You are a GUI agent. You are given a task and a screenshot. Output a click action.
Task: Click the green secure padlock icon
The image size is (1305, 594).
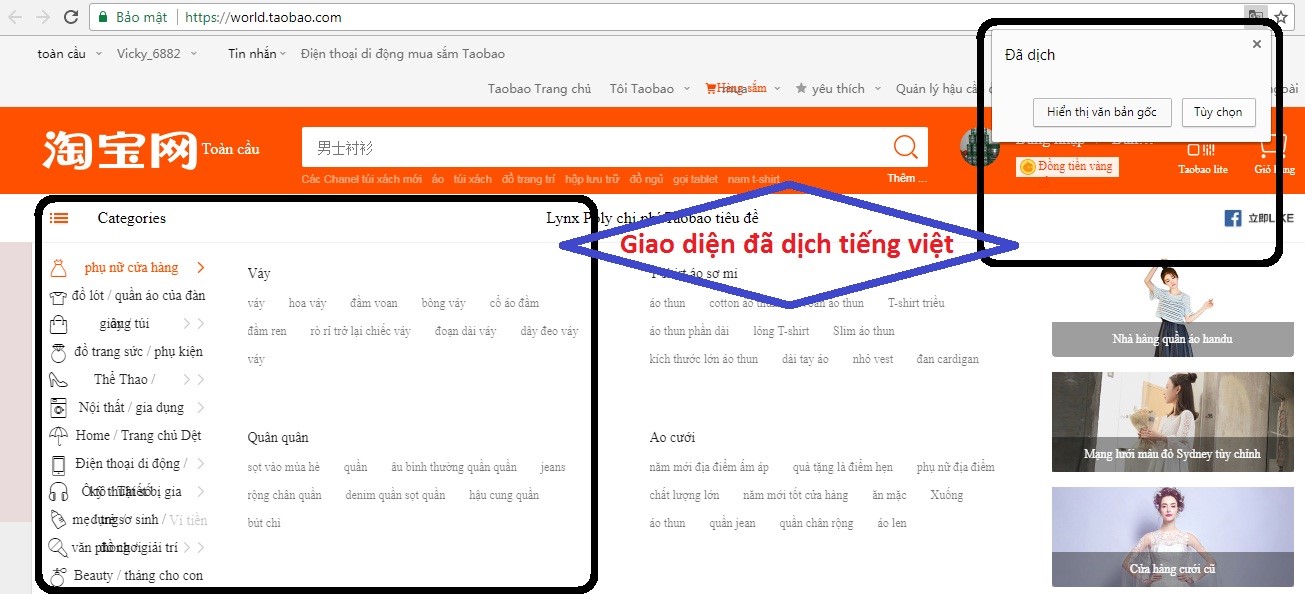102,17
